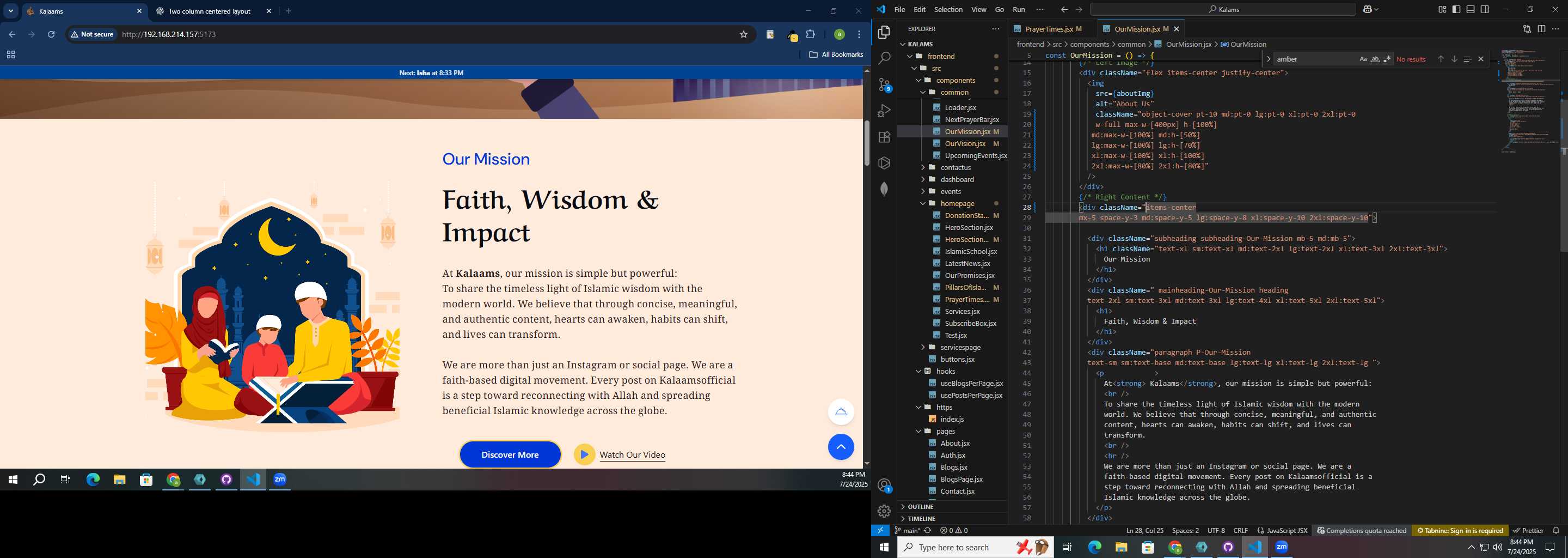Collapse the frontend folder
The image size is (1568, 558).
click(x=910, y=56)
